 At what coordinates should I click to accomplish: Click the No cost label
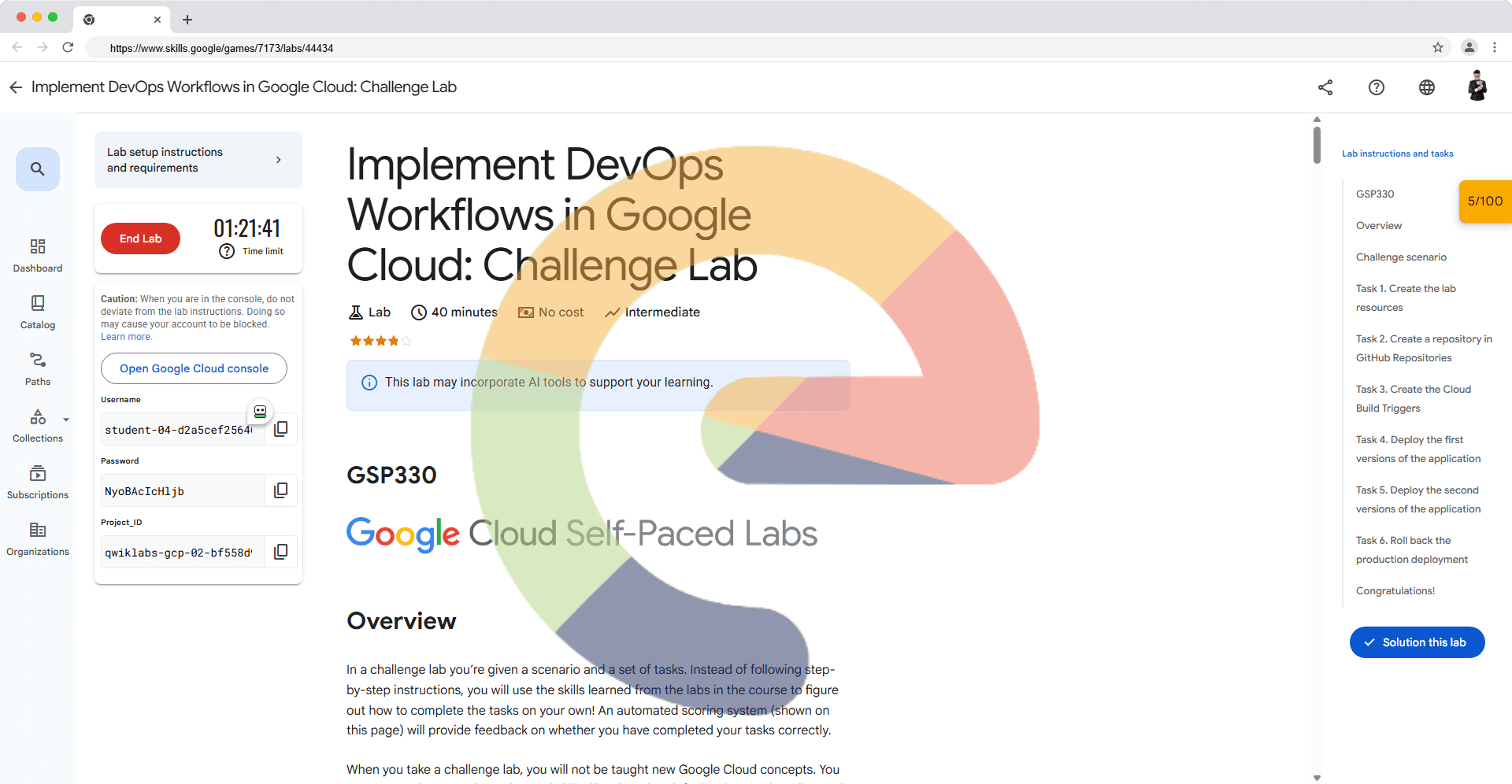(x=550, y=312)
